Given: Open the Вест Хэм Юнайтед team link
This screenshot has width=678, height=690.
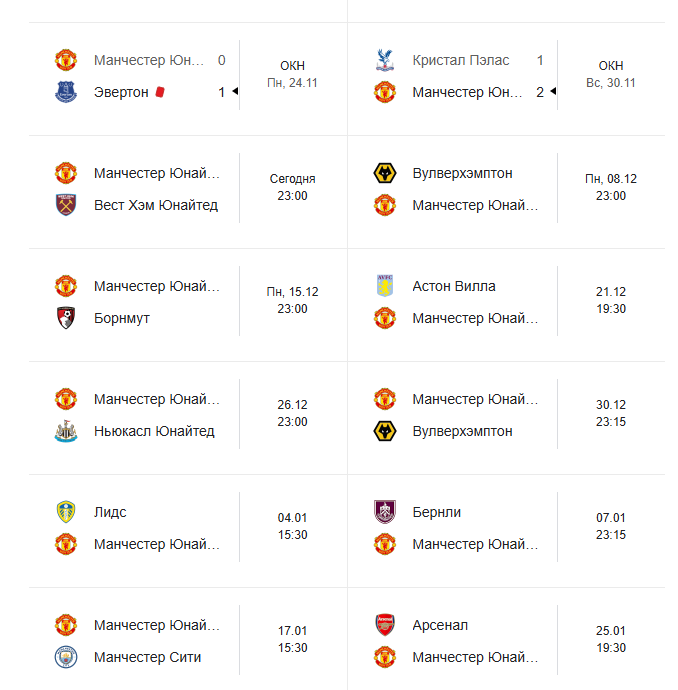Looking at the screenshot, I should [x=155, y=205].
